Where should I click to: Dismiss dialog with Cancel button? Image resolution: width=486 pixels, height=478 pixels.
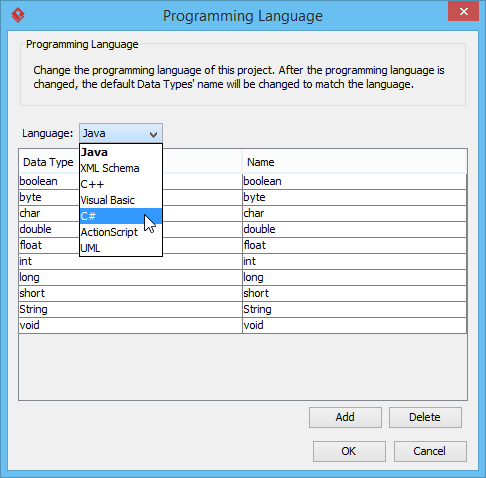[430, 451]
